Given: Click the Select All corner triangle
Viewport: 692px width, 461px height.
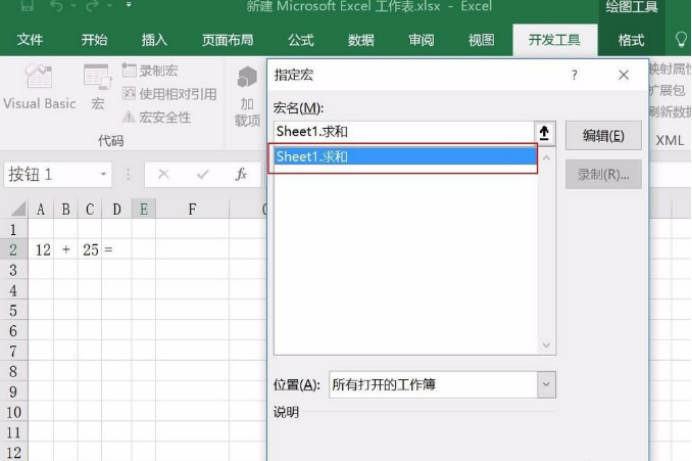Looking at the screenshot, I should (x=19, y=209).
